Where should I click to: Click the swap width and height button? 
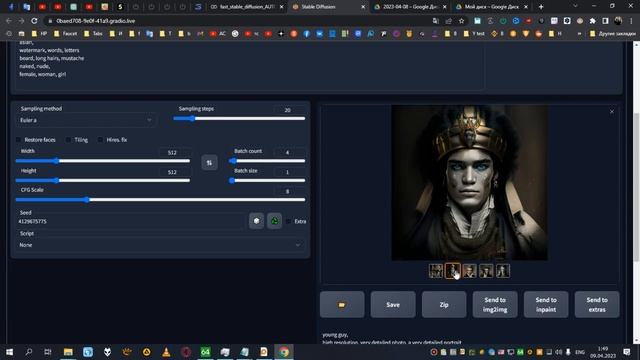(209, 163)
